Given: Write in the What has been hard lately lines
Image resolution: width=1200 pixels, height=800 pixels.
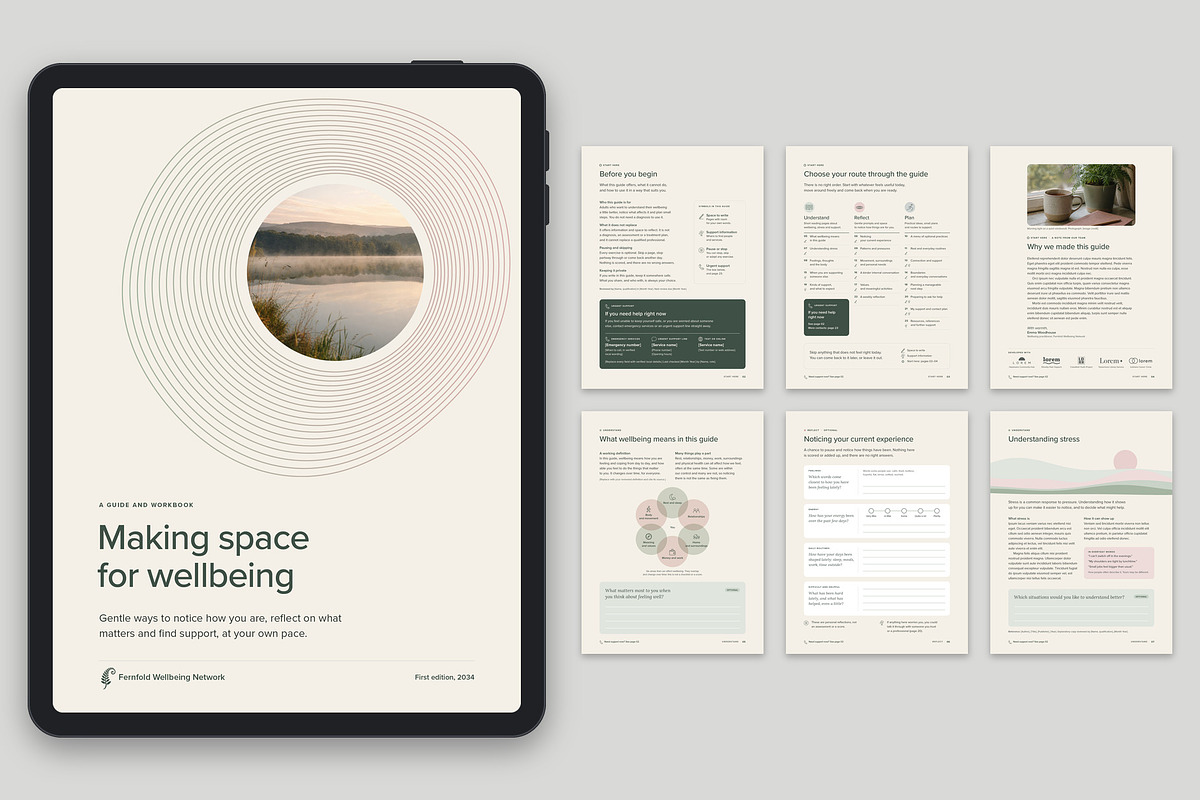Looking at the screenshot, I should (x=904, y=599).
